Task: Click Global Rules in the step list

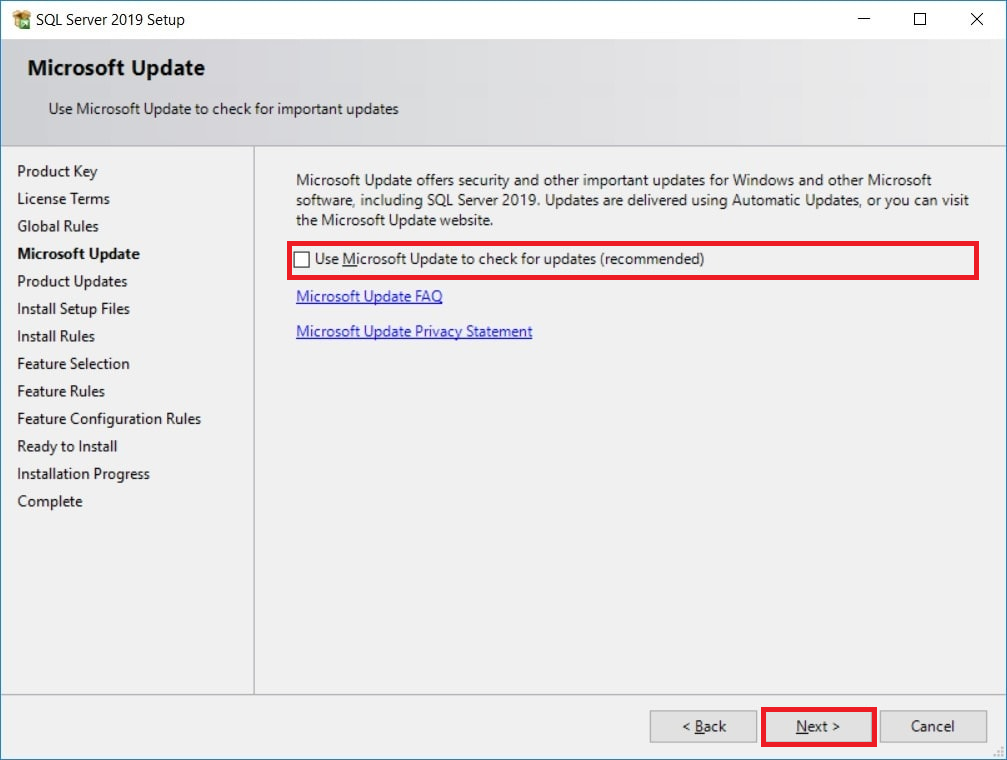Action: (58, 226)
